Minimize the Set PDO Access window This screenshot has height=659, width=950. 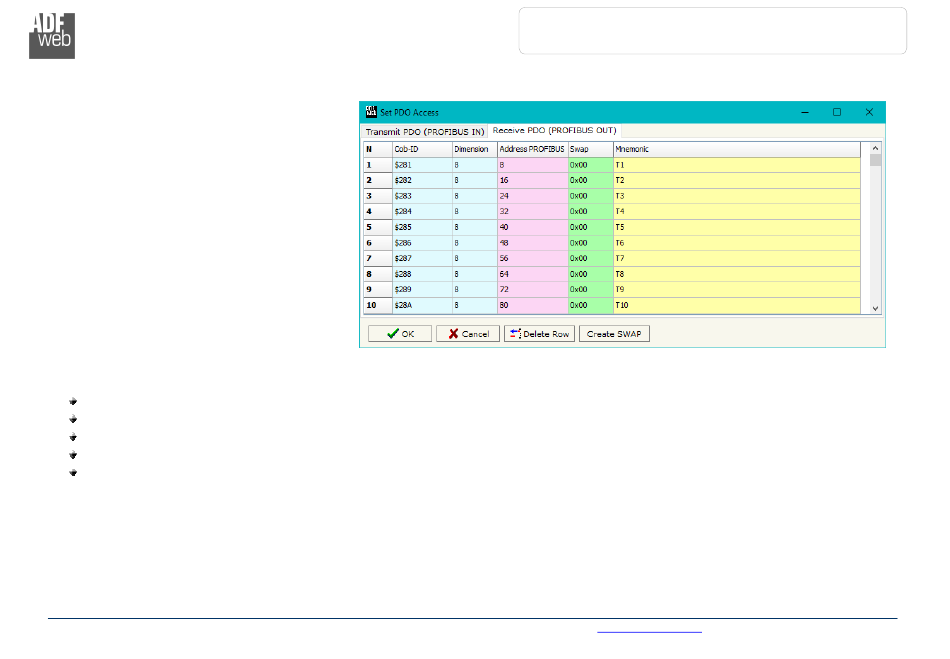click(x=805, y=112)
